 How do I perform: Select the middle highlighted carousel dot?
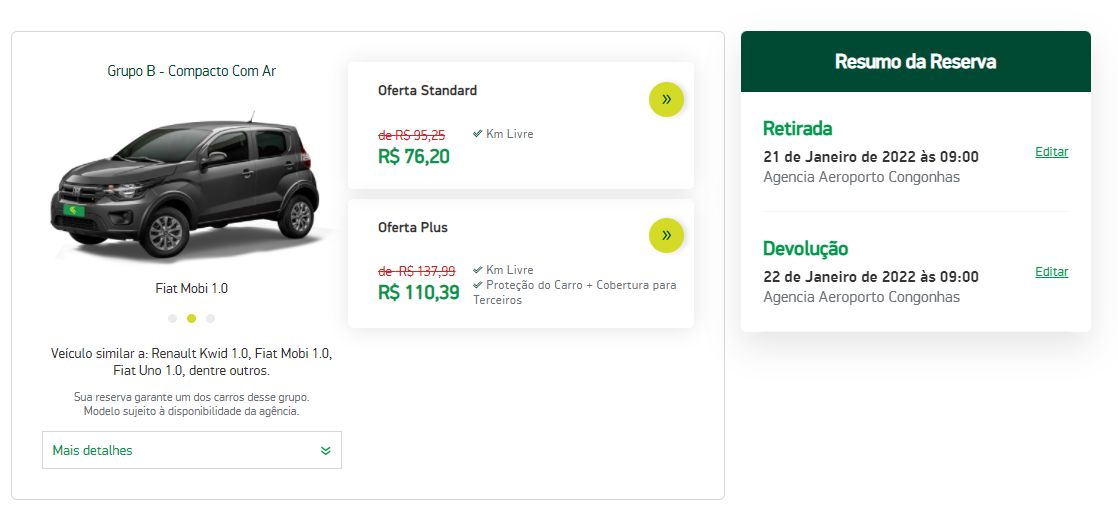pos(191,319)
